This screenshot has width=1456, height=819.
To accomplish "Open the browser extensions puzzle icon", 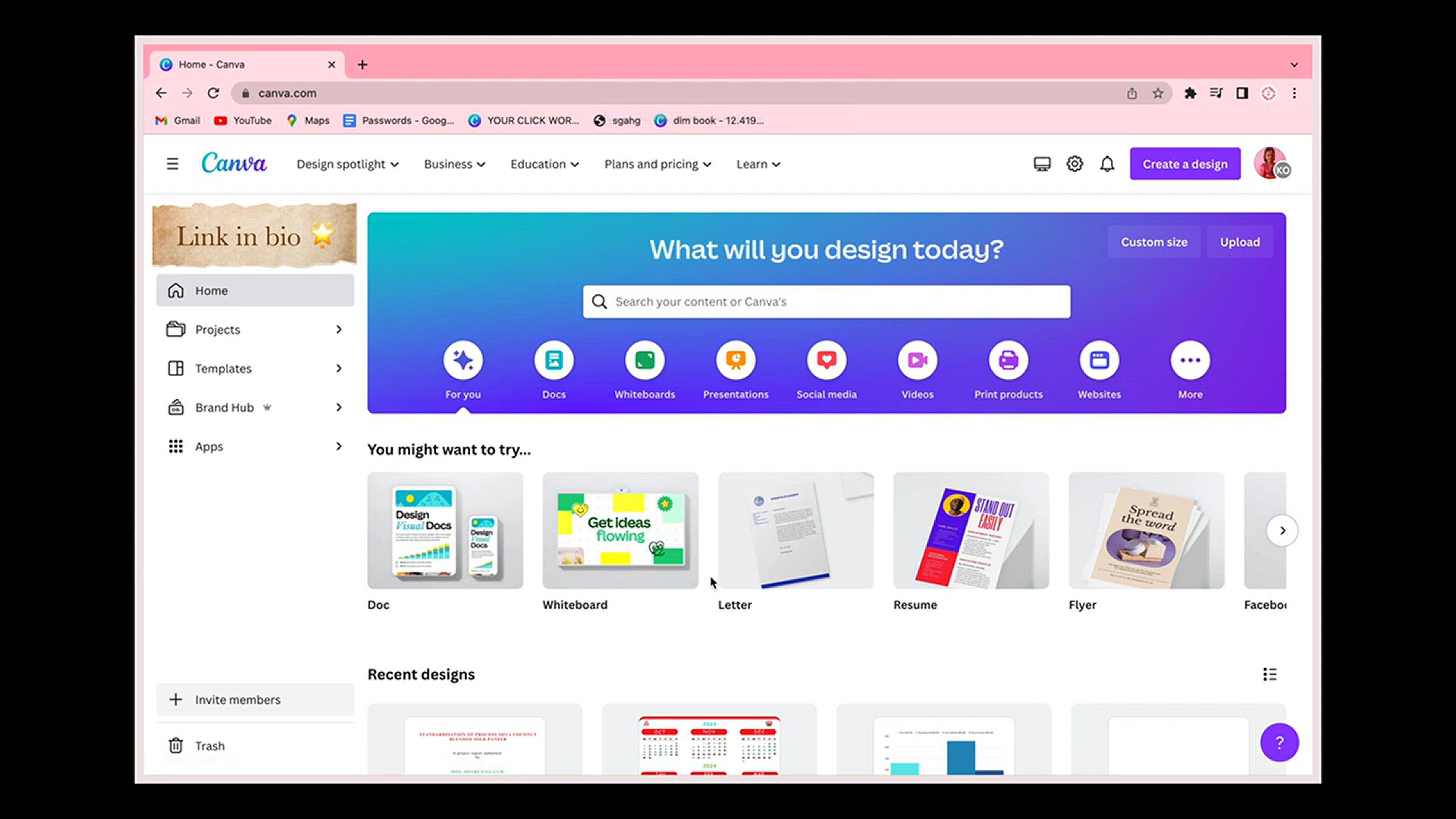I will 1190,93.
